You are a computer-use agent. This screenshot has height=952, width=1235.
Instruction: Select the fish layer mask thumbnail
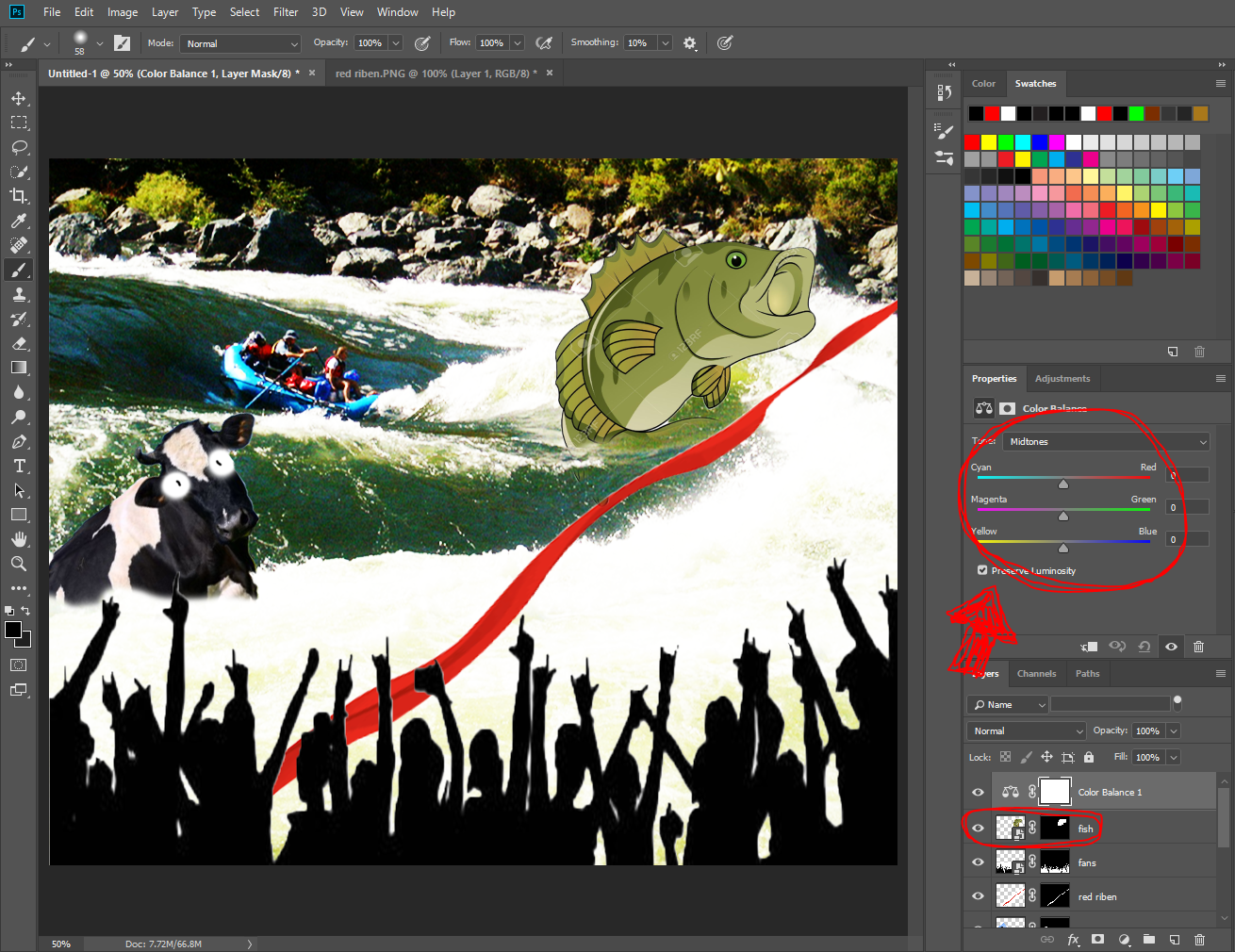[x=1054, y=829]
